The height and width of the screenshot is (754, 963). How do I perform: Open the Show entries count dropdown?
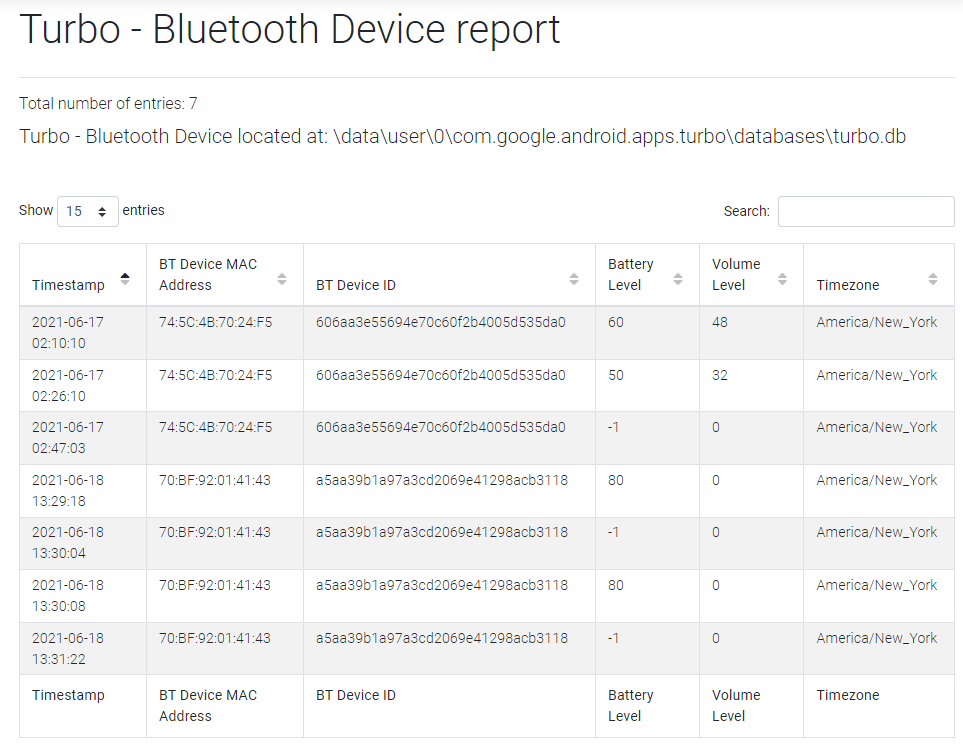(x=88, y=211)
